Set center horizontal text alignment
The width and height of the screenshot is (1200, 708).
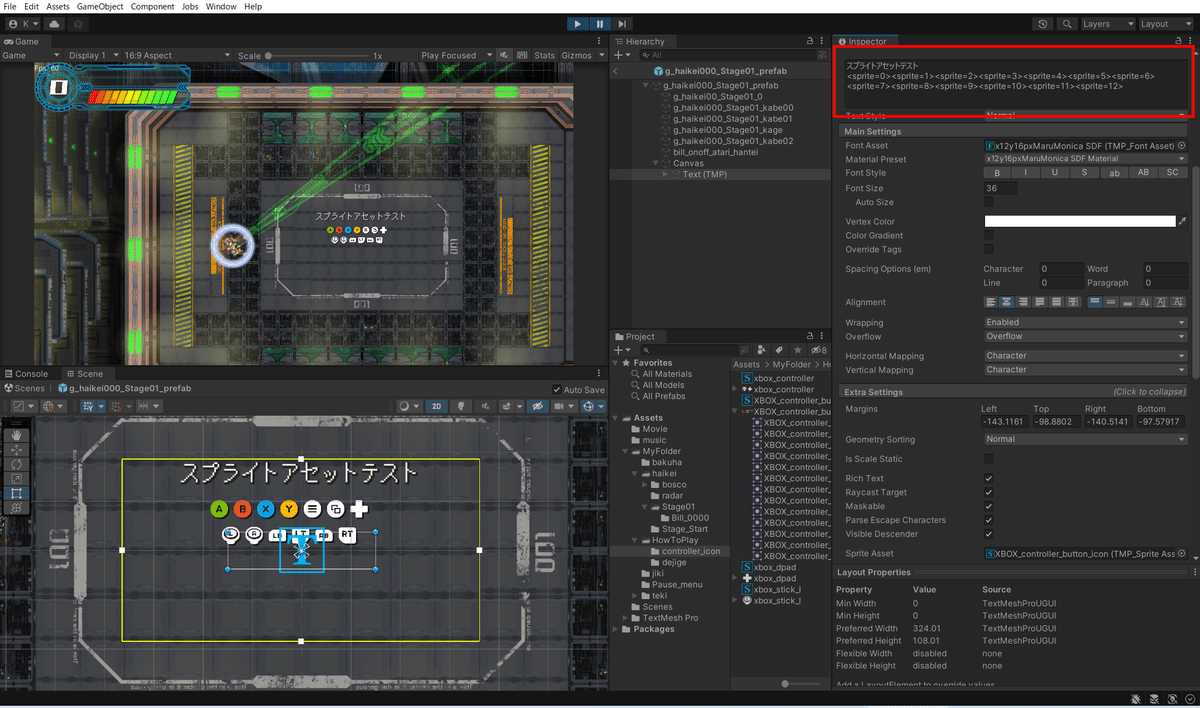1007,302
